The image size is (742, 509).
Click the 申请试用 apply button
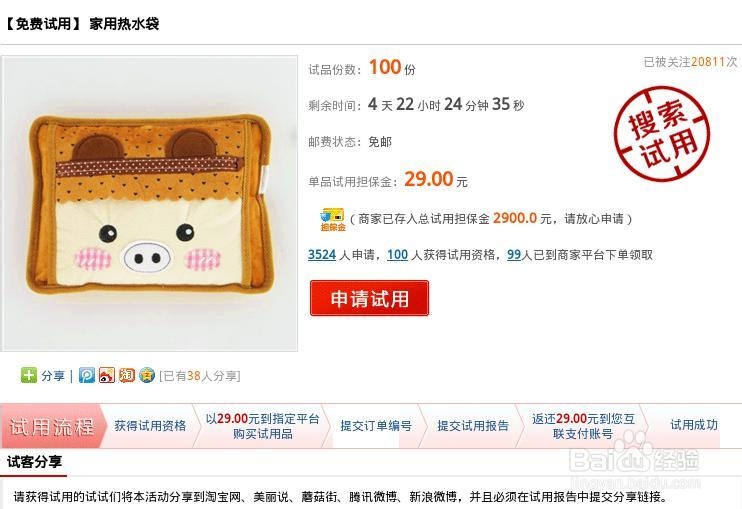(369, 298)
